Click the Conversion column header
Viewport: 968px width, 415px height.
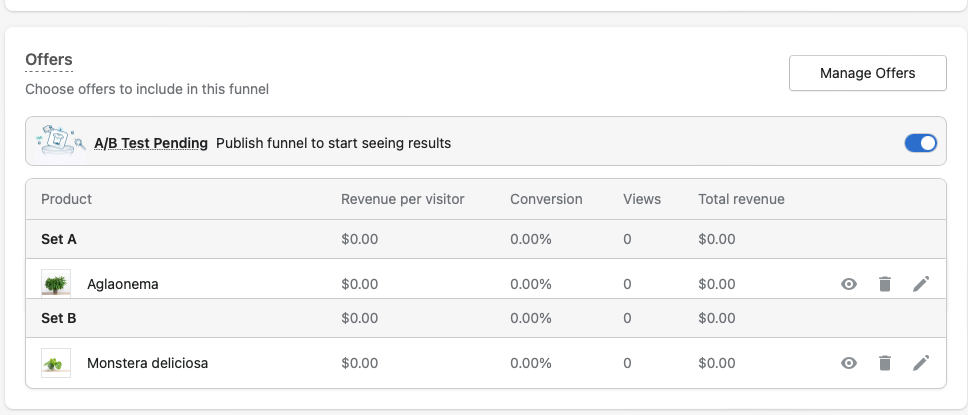[546, 199]
